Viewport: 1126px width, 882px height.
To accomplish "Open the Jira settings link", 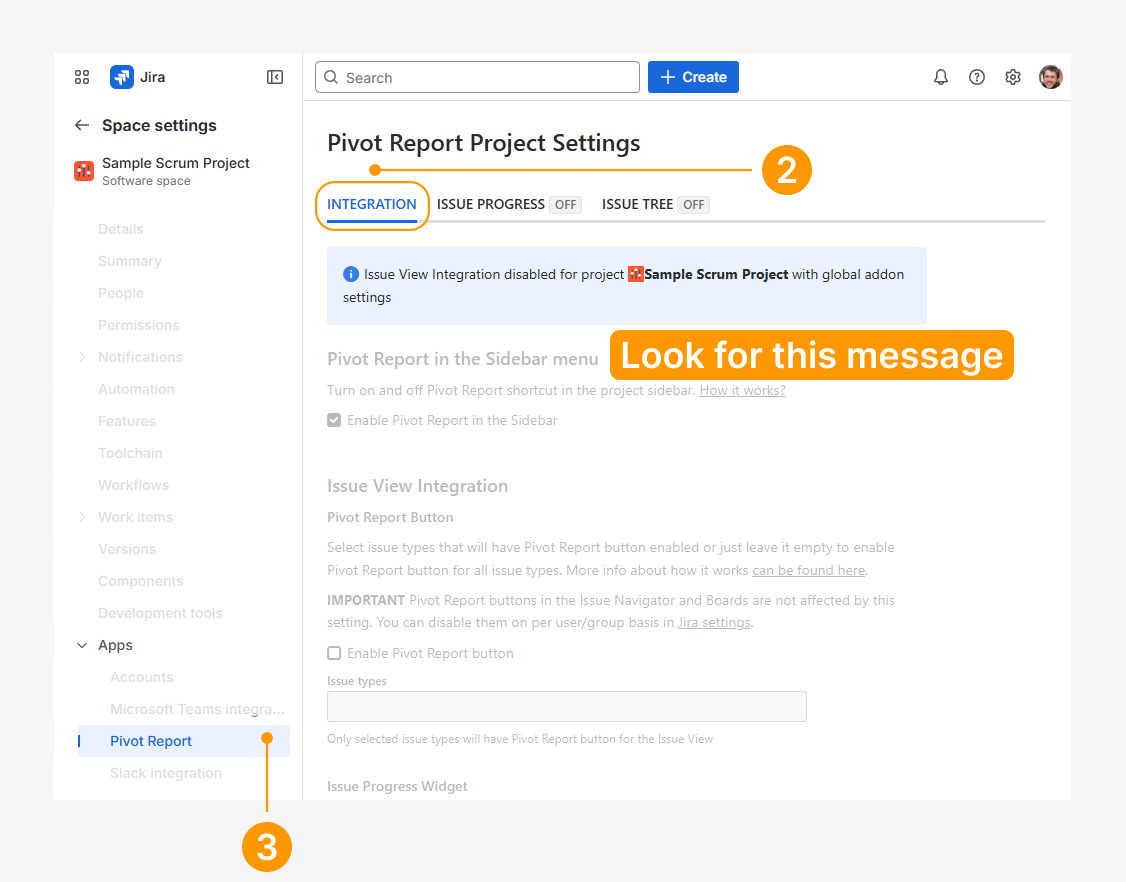I will [714, 622].
